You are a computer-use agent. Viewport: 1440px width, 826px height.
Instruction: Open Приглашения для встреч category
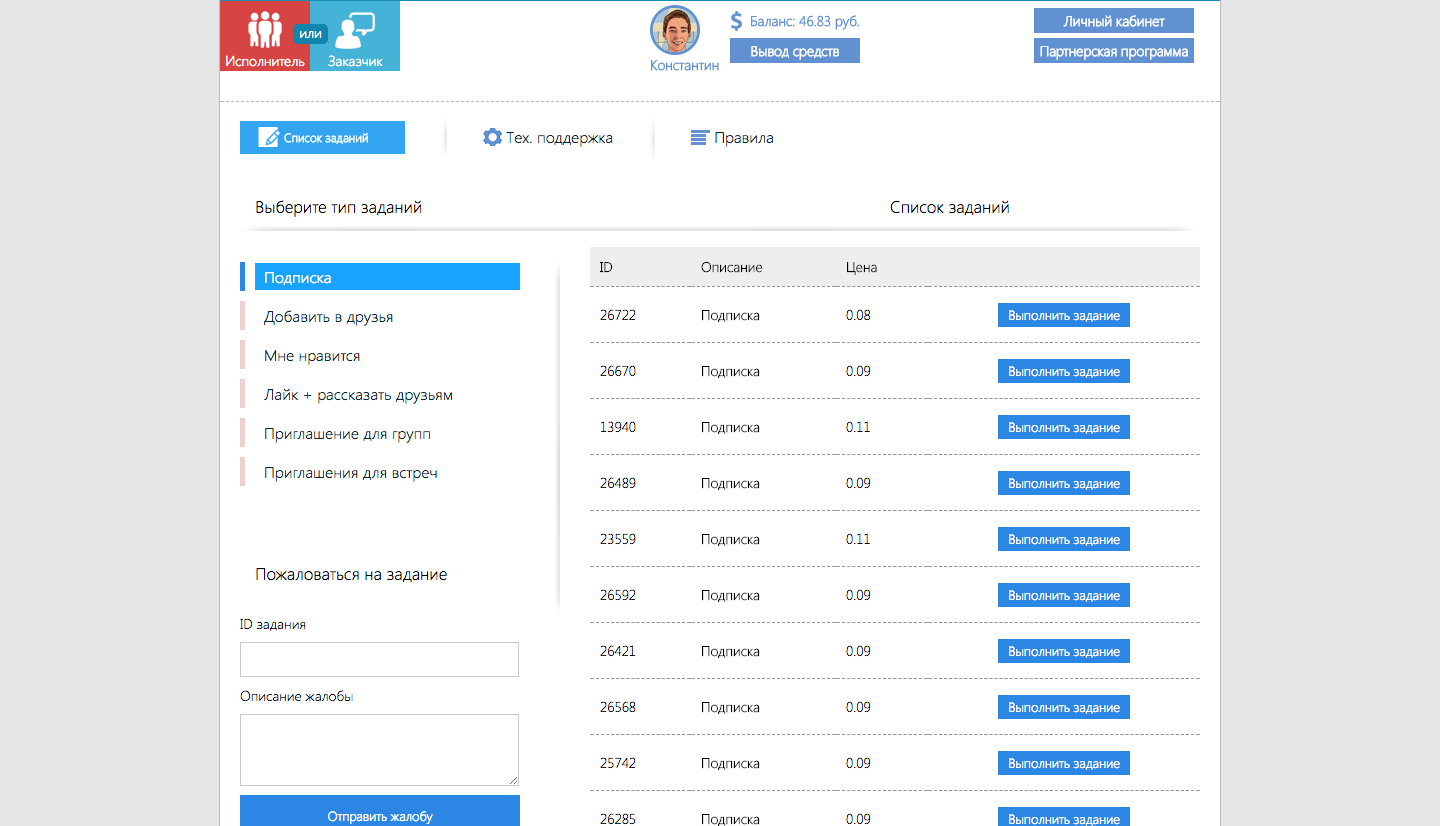click(x=350, y=473)
